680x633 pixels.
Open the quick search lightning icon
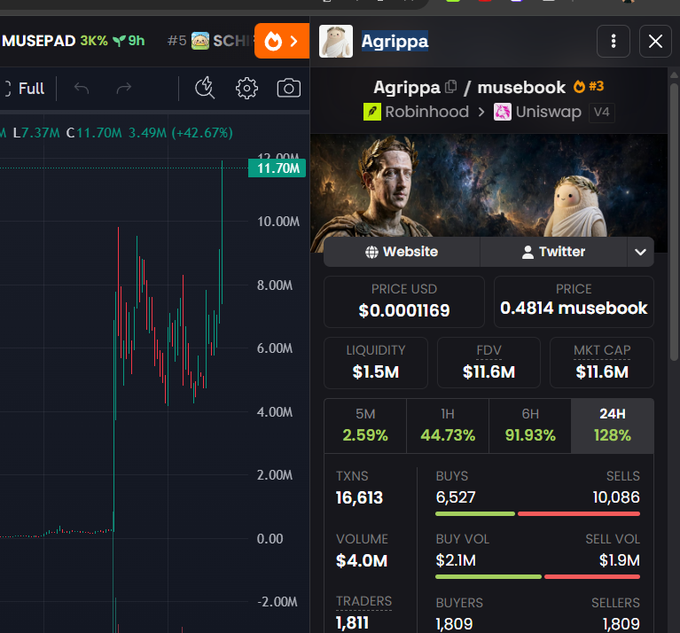click(205, 88)
